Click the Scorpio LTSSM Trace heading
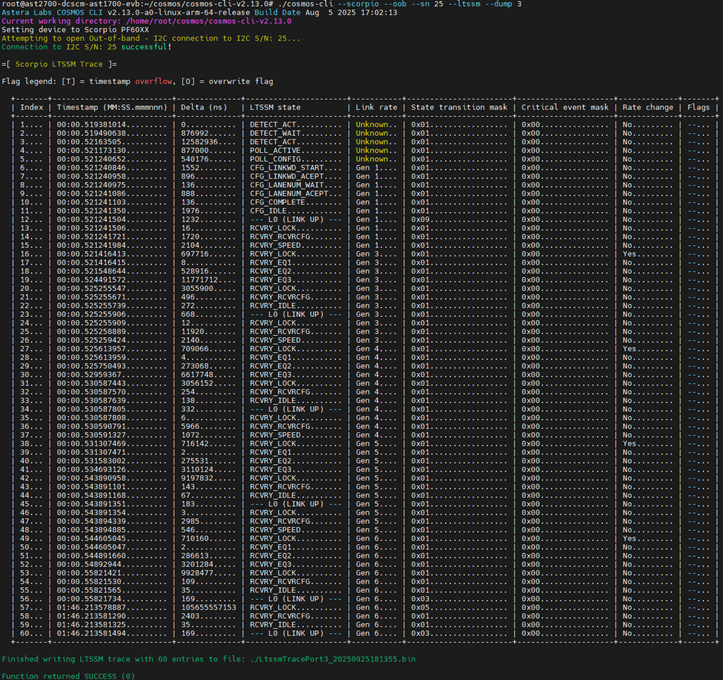Image resolution: width=723 pixels, height=680 pixels. point(60,64)
